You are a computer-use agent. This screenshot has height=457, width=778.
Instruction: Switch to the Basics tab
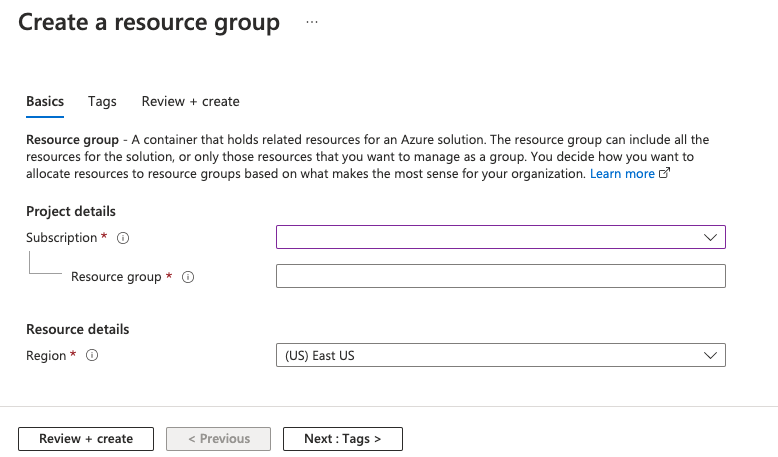click(x=45, y=101)
